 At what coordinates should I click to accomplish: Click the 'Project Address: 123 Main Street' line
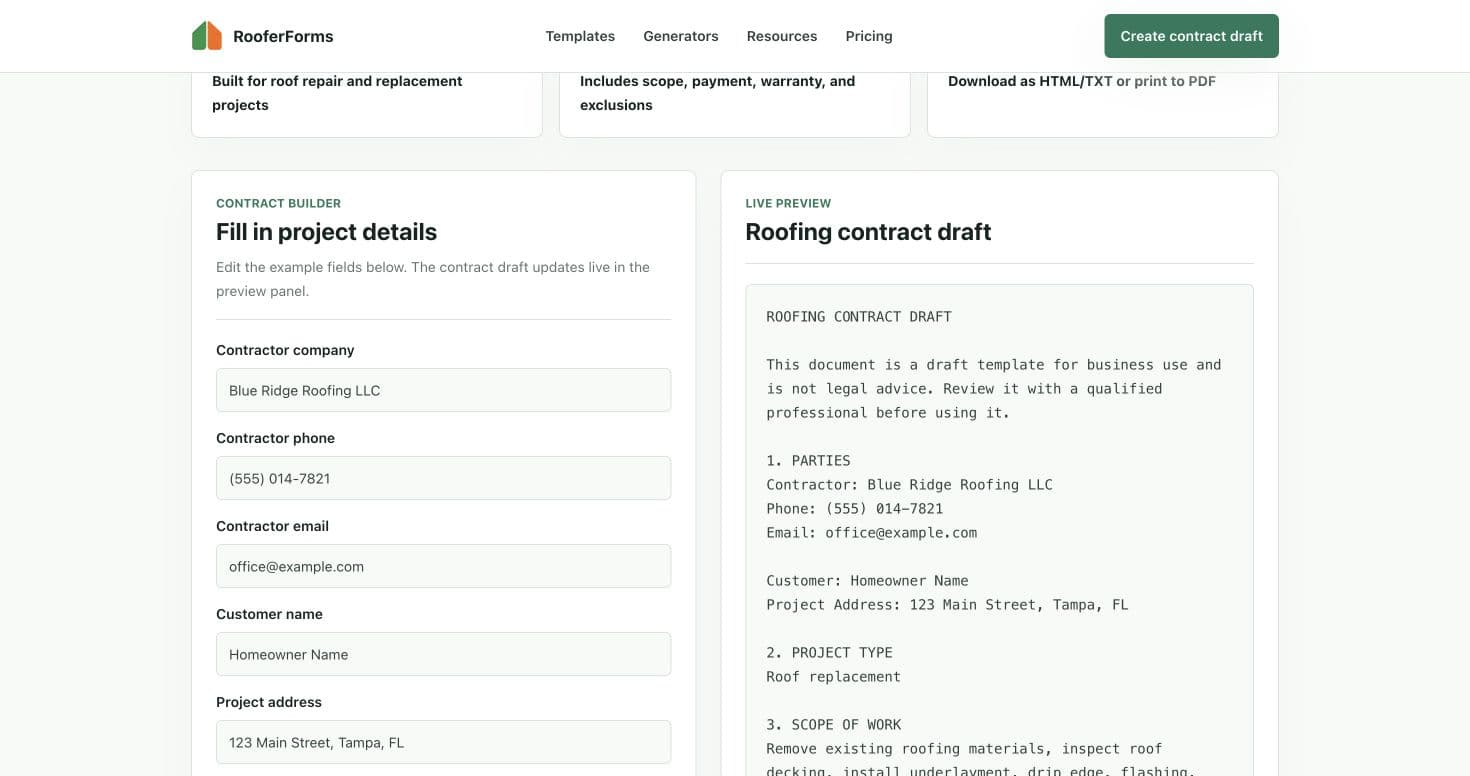click(x=947, y=604)
